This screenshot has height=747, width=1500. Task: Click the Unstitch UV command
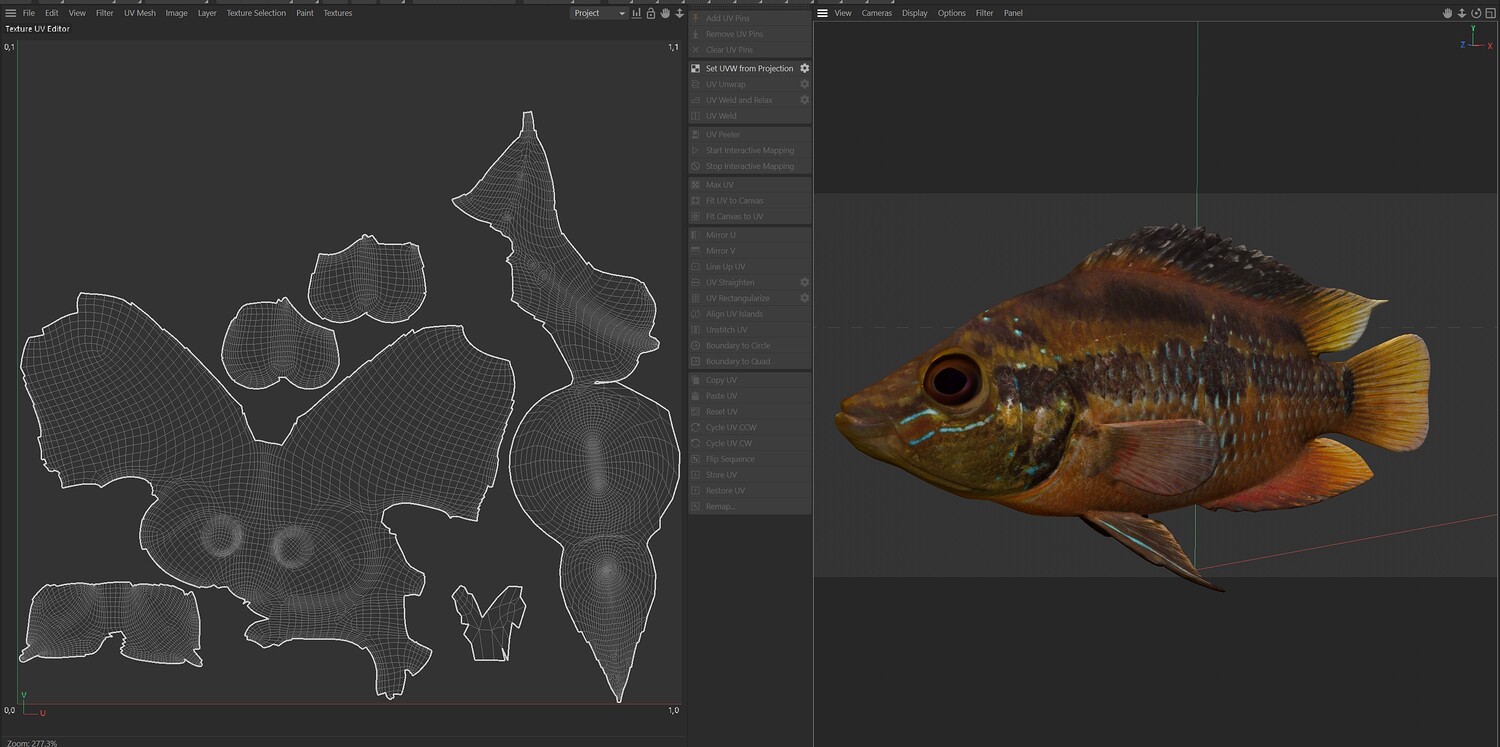coord(750,330)
